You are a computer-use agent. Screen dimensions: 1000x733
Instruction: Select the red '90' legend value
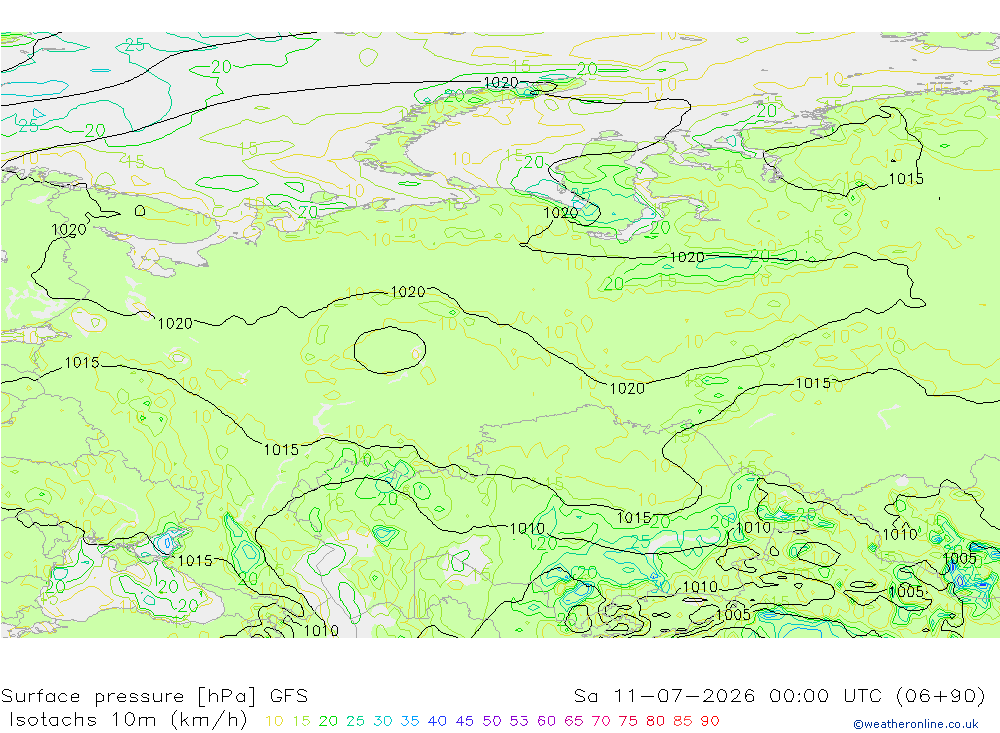coord(710,722)
